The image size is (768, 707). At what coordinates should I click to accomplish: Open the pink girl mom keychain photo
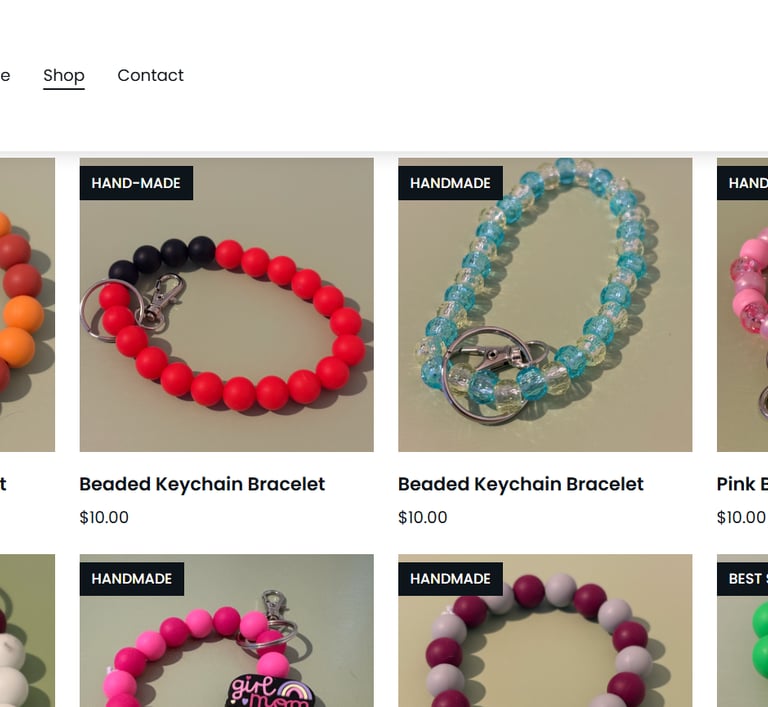227,631
